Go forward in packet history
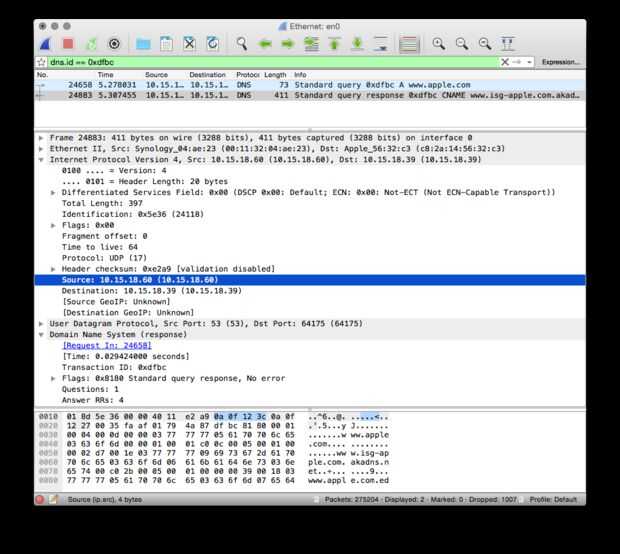The height and width of the screenshot is (554, 620). tap(288, 44)
